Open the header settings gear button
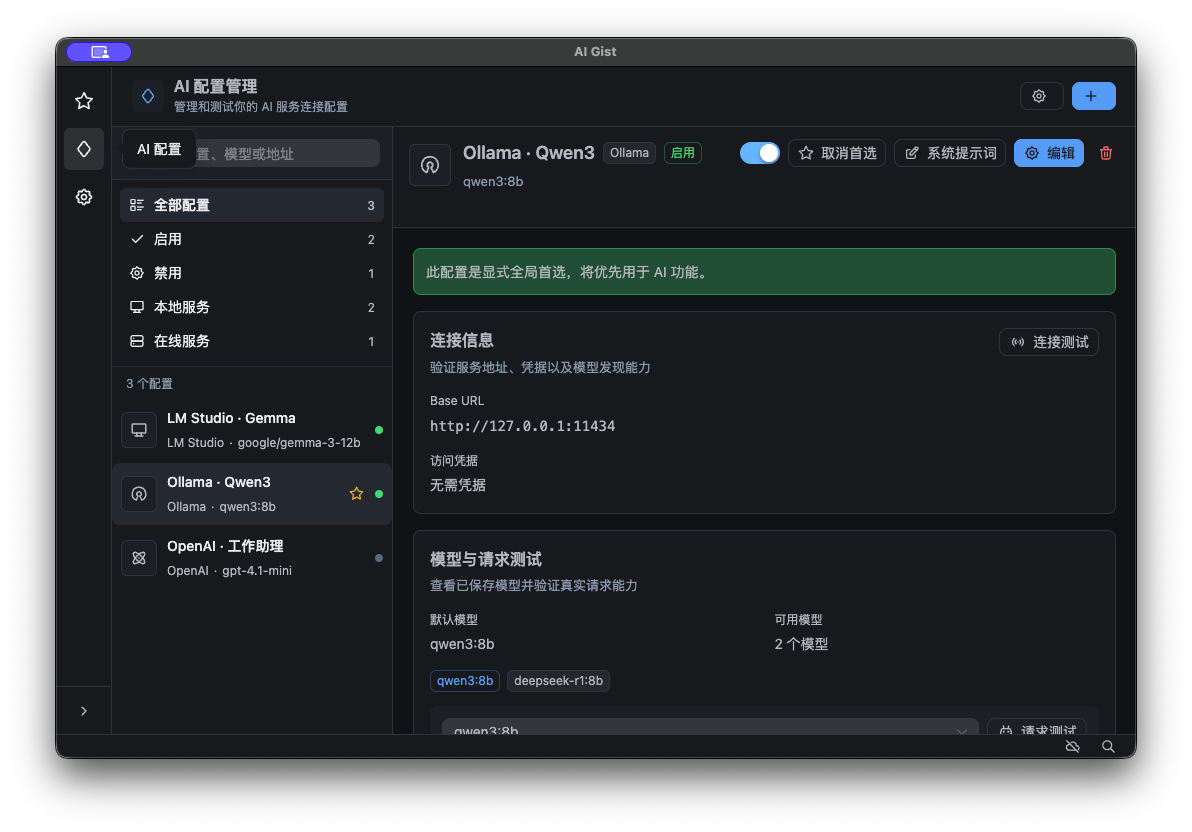 click(x=1041, y=96)
